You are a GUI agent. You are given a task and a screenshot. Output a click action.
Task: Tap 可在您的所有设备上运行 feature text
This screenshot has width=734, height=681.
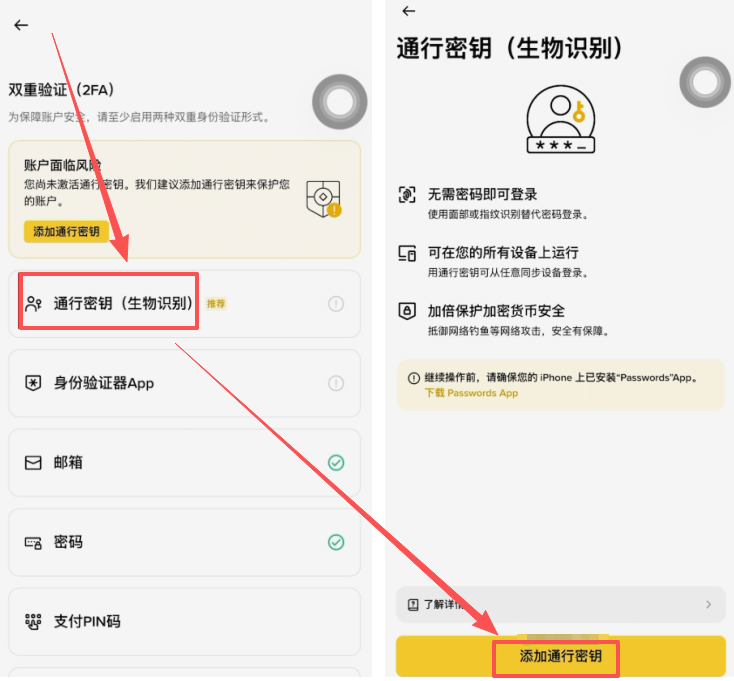click(503, 253)
